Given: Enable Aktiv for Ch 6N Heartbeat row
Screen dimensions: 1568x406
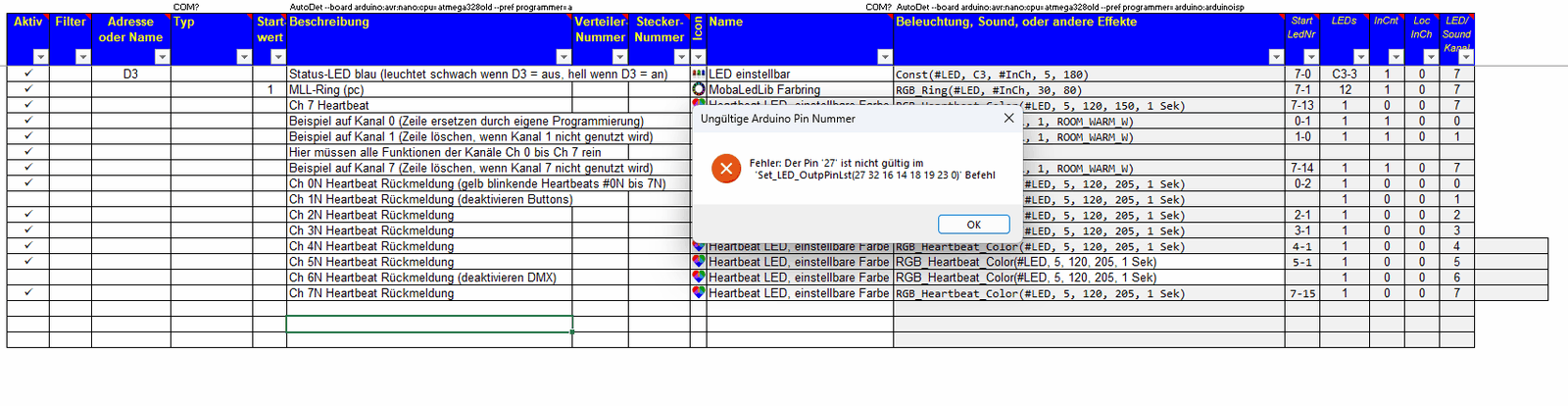Looking at the screenshot, I should click(x=27, y=278).
